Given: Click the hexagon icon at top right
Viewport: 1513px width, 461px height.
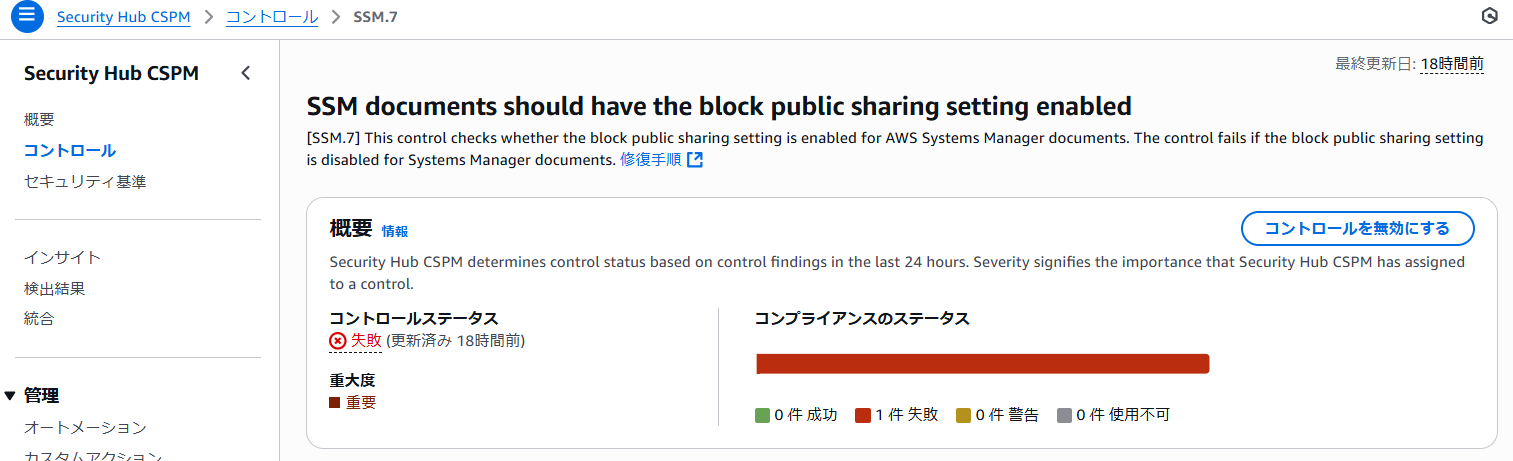Looking at the screenshot, I should pos(1489,16).
